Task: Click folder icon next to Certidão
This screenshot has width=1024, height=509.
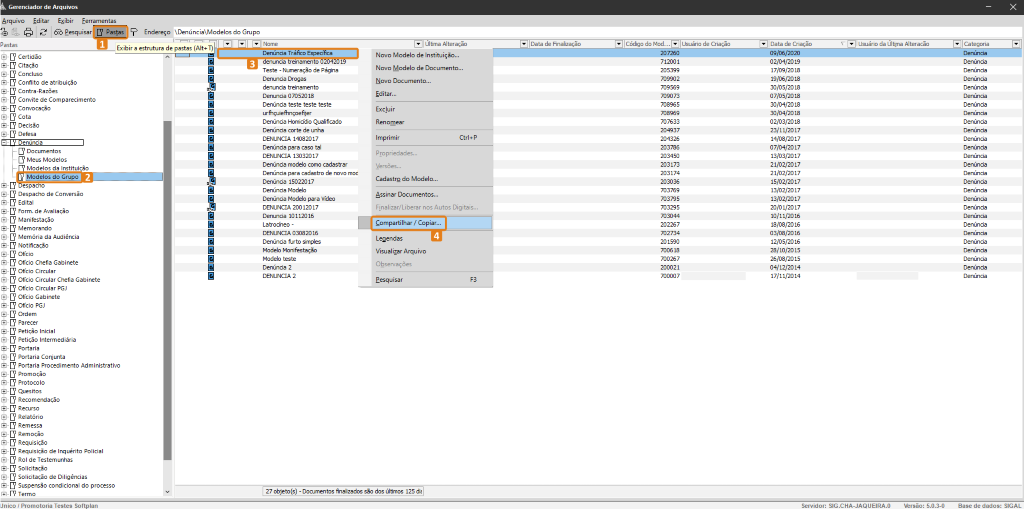Action: coord(13,57)
